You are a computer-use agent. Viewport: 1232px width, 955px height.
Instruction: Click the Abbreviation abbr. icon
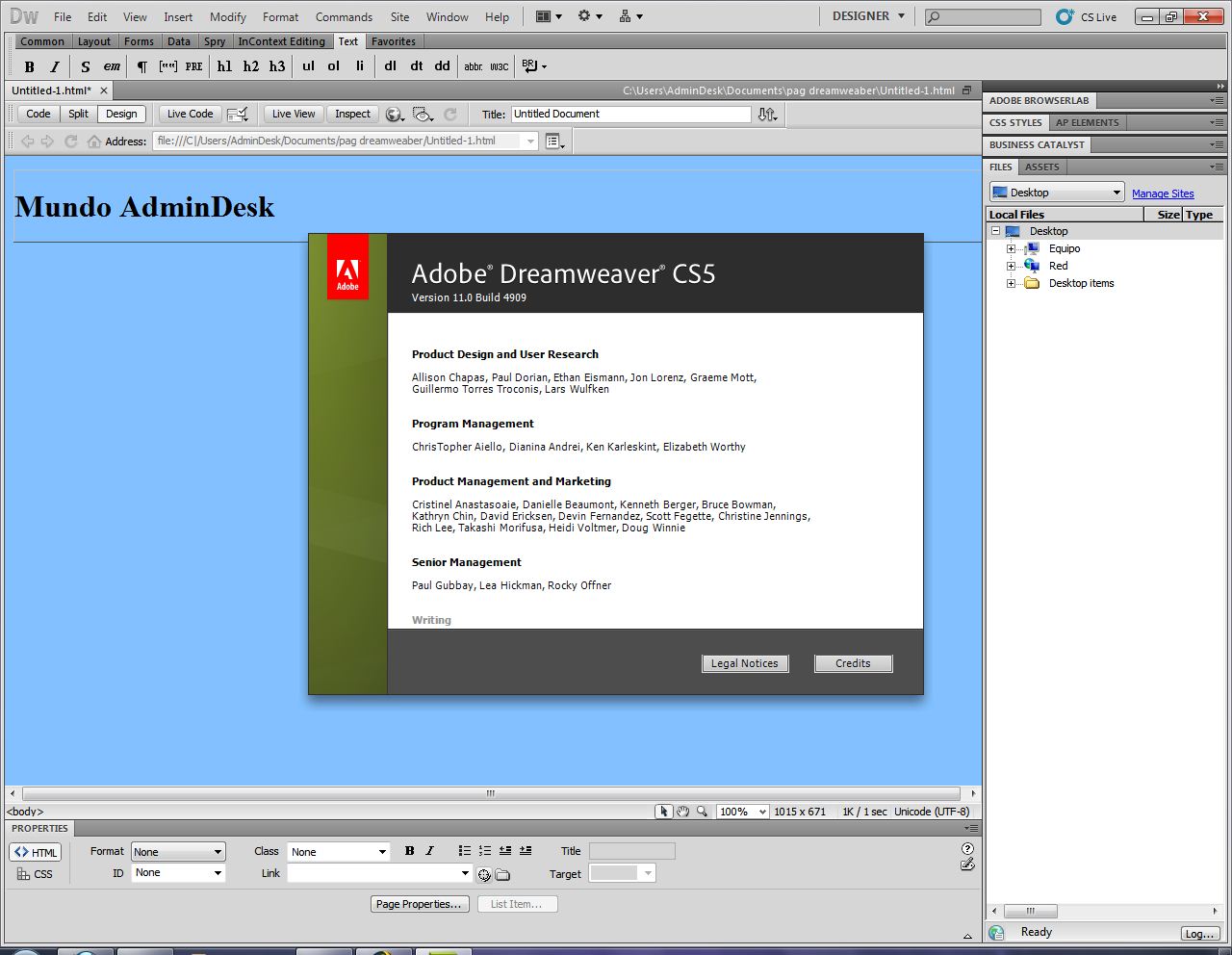(474, 66)
